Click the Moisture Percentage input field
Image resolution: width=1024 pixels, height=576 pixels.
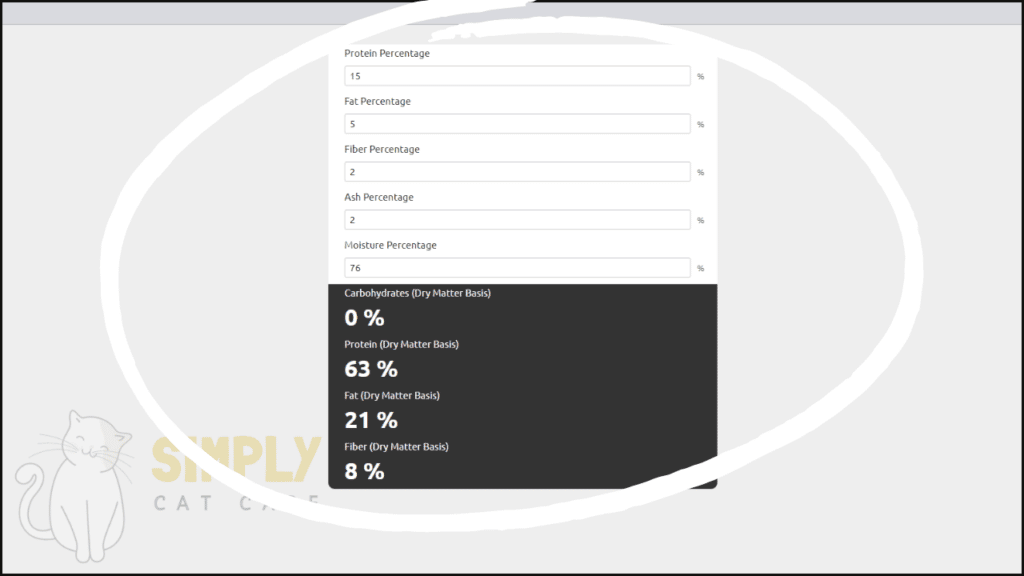517,268
